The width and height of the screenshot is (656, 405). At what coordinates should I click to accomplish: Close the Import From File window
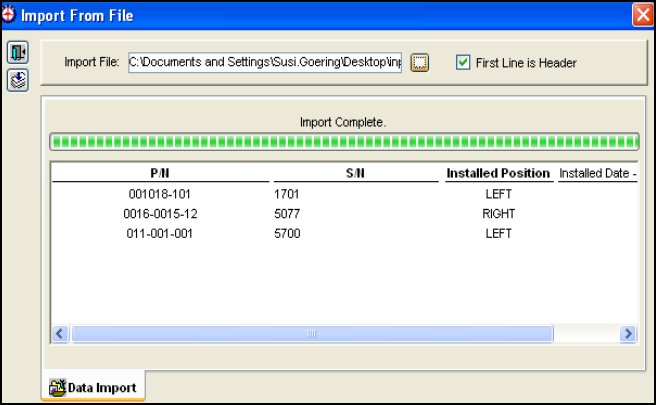pos(643,15)
